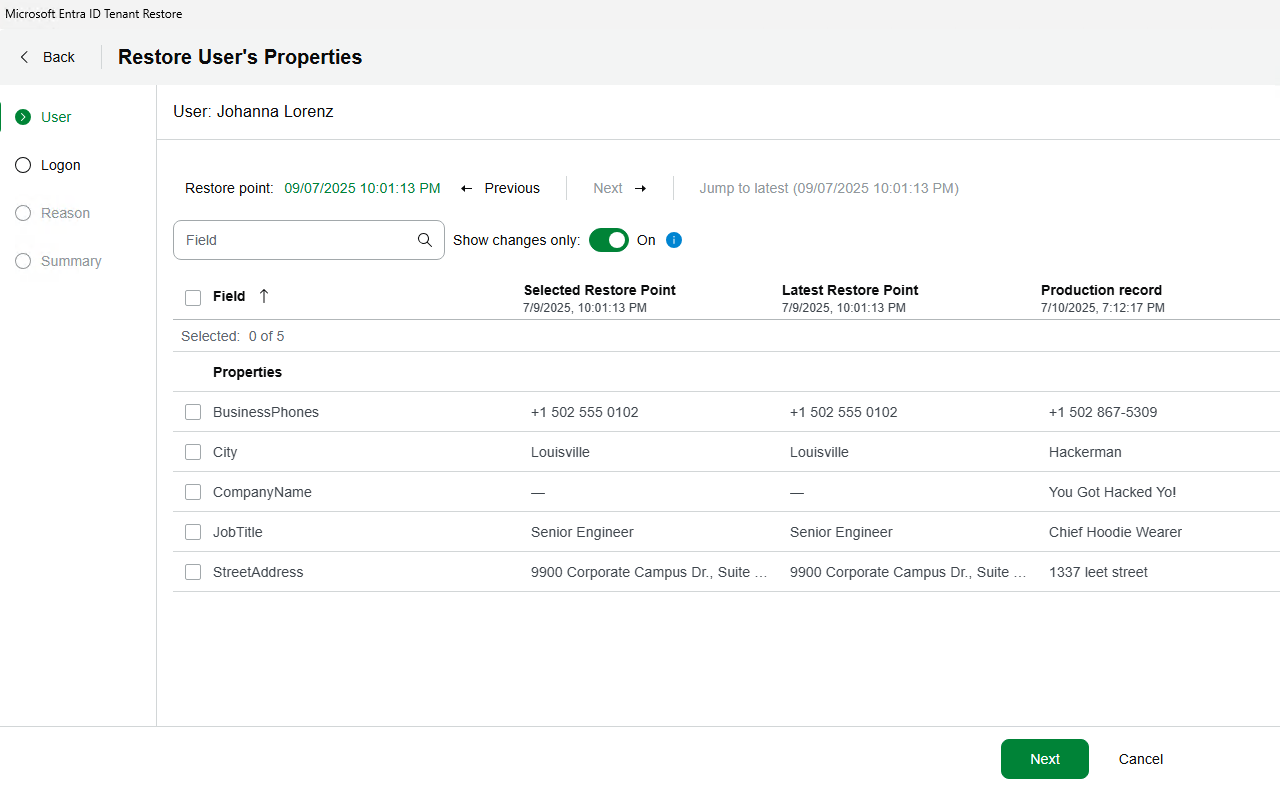
Task: Click the Chief Hoodie Wearer value
Action: point(1115,532)
